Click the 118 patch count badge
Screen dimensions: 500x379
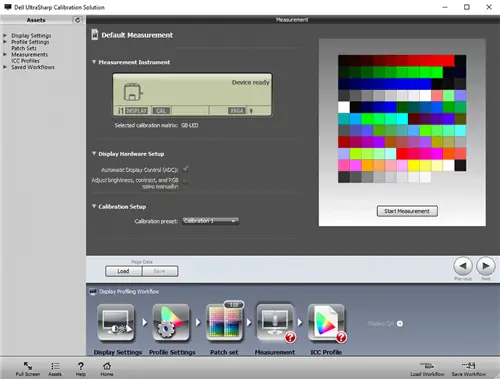coord(234,305)
